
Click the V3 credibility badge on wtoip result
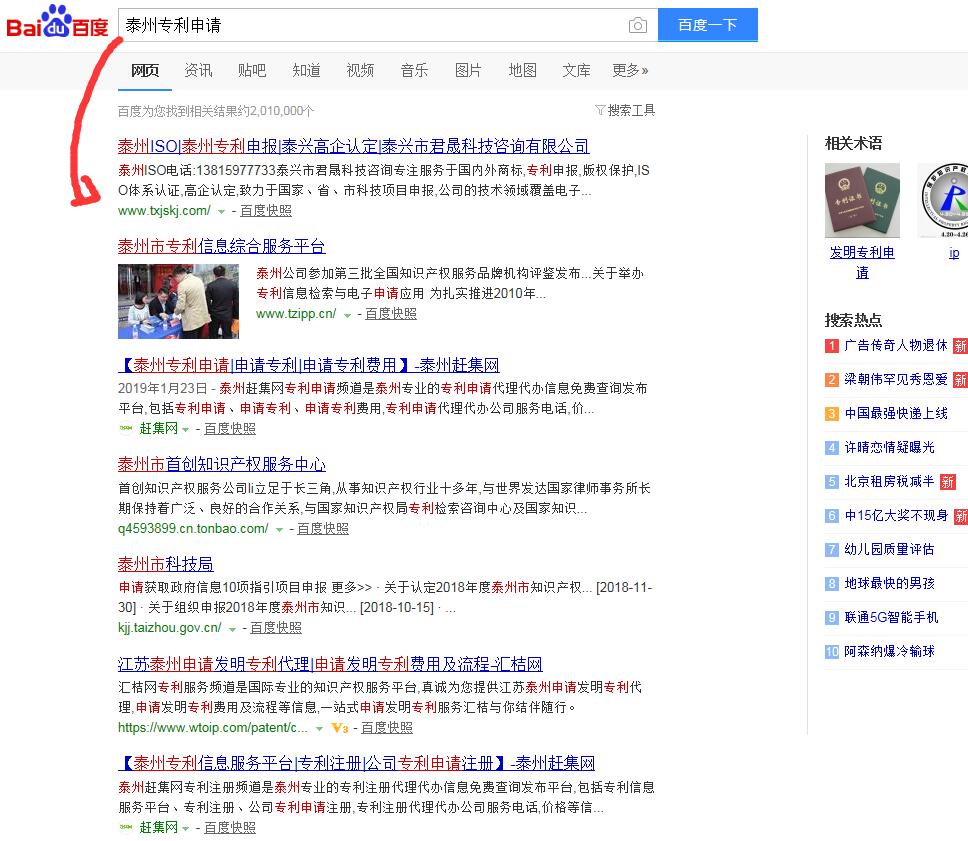tap(340, 728)
